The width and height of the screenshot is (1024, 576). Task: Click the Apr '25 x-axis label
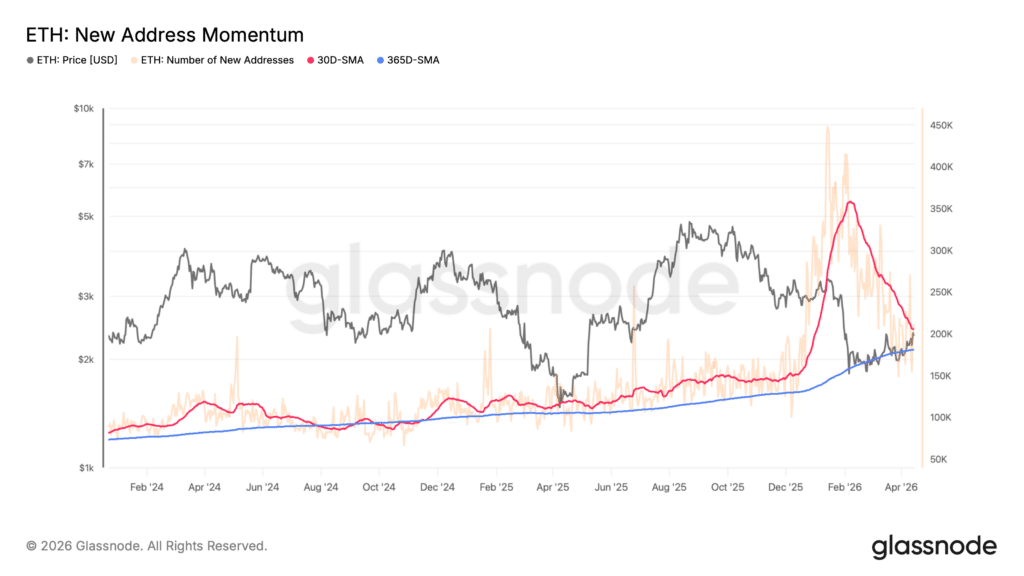pyautogui.click(x=553, y=487)
